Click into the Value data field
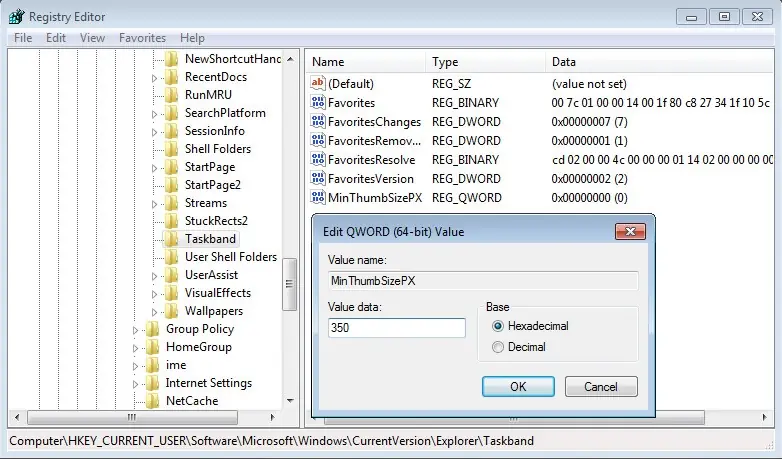Viewport: 782px width, 459px height. (x=396, y=328)
